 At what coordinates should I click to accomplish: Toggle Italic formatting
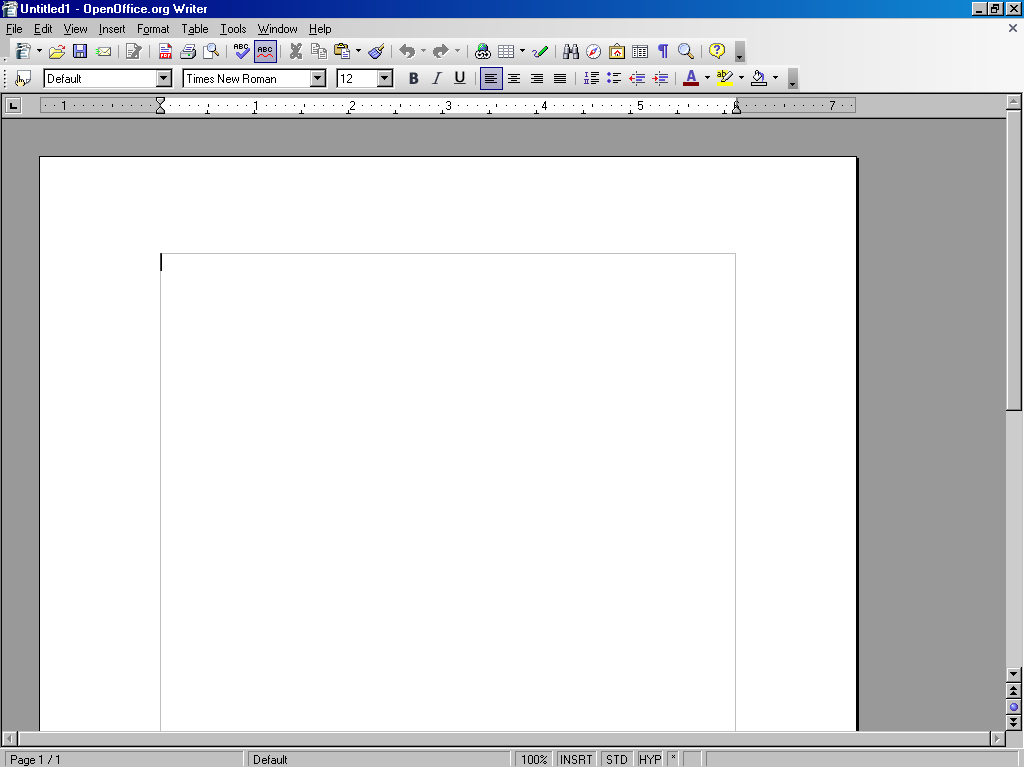[x=437, y=78]
